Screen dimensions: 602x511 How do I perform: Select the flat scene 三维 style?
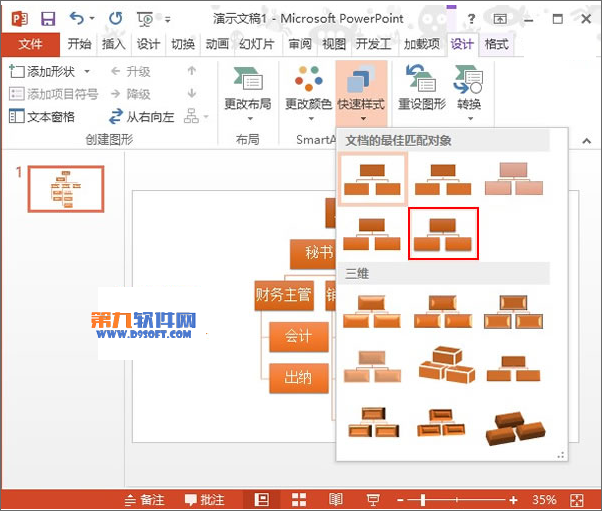tap(514, 368)
